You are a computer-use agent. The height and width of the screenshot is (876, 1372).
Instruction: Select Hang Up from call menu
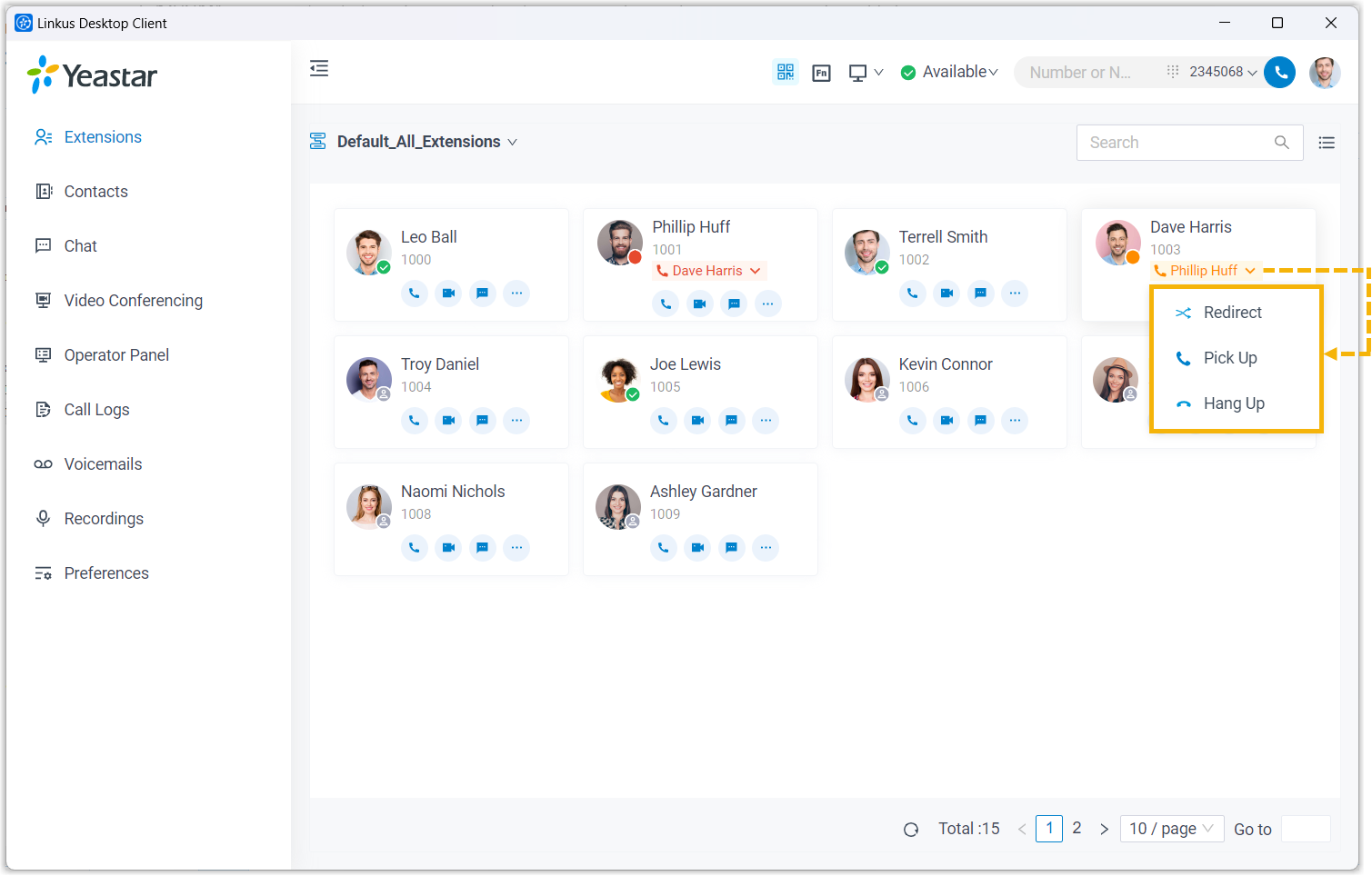(1236, 403)
